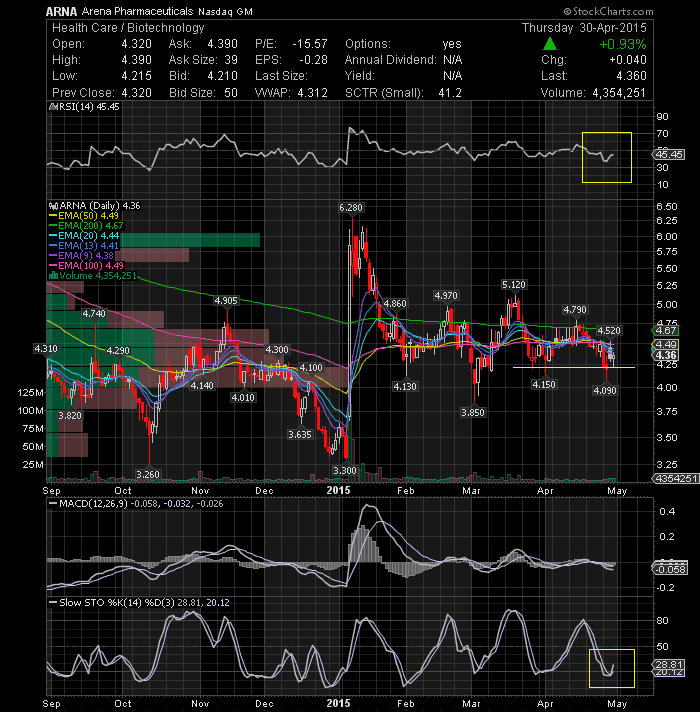The width and height of the screenshot is (700, 712).
Task: Click the EMA(200) 4.67 legend entry
Action: pyautogui.click(x=86, y=226)
